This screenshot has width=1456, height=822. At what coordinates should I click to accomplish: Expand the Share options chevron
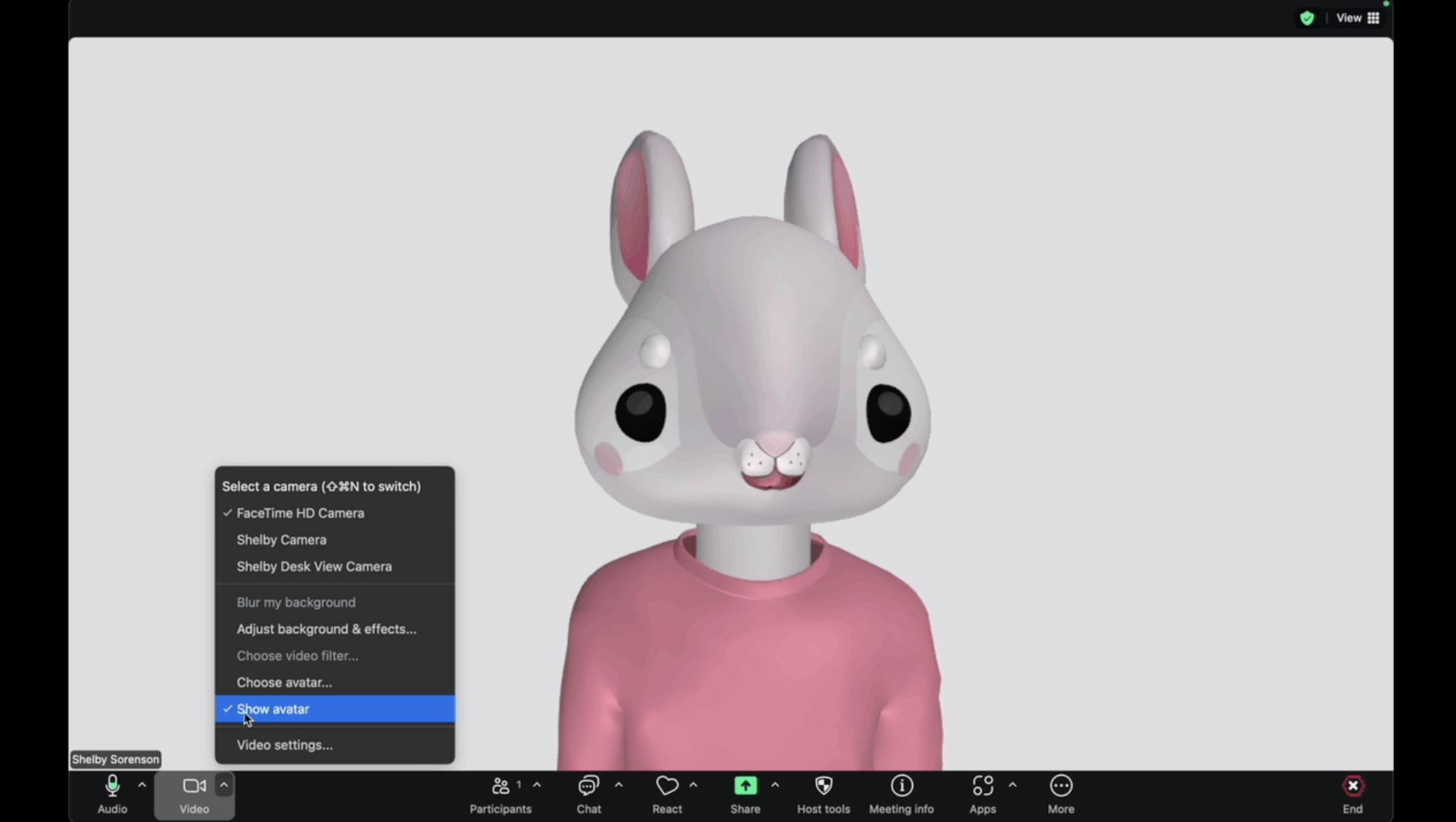tap(775, 784)
